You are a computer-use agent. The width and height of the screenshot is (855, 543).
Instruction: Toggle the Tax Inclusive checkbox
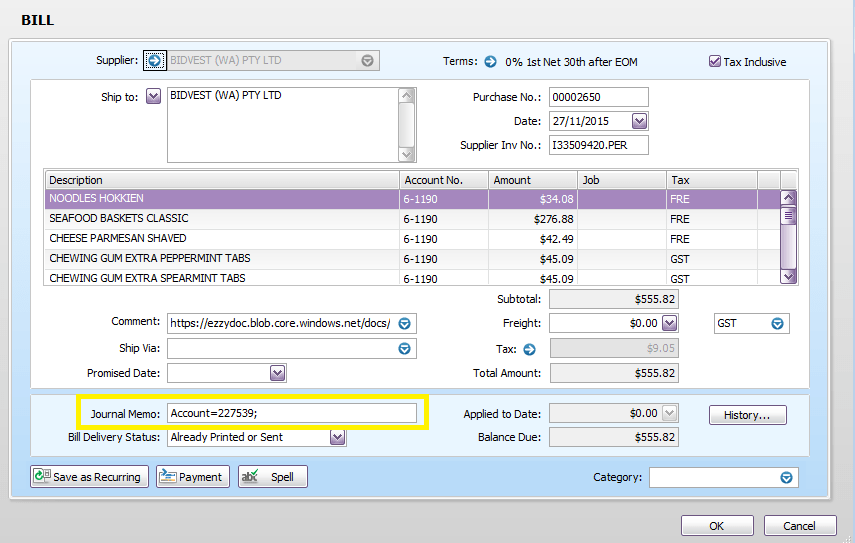(x=715, y=62)
